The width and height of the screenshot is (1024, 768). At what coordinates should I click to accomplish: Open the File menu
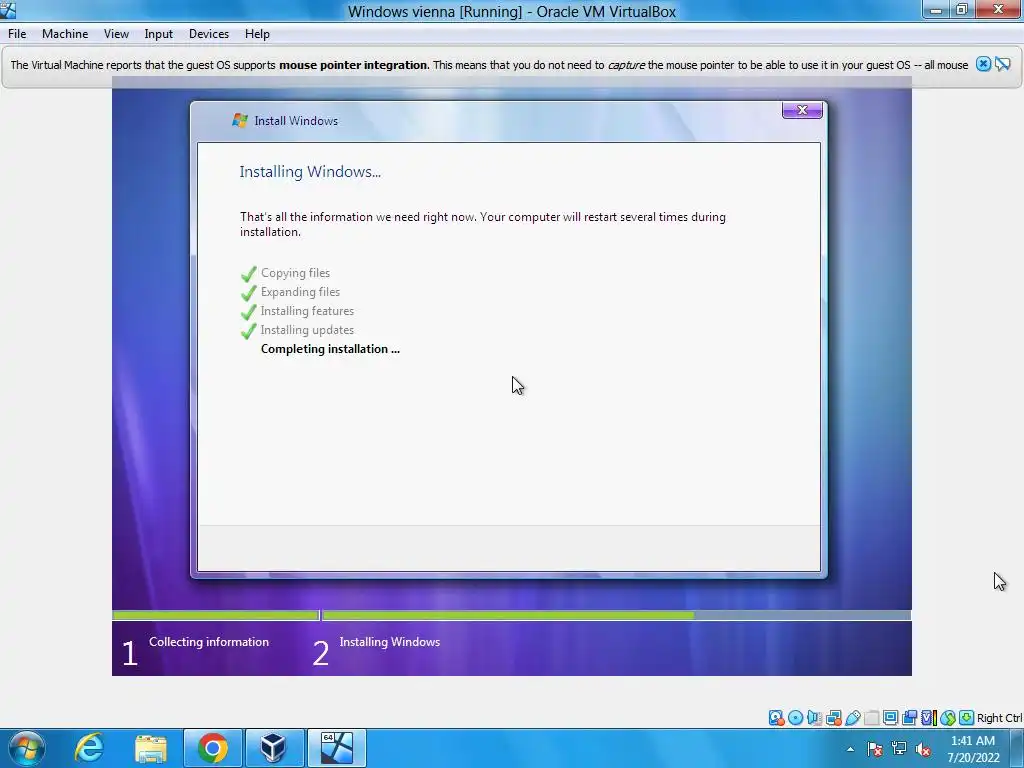click(x=17, y=34)
